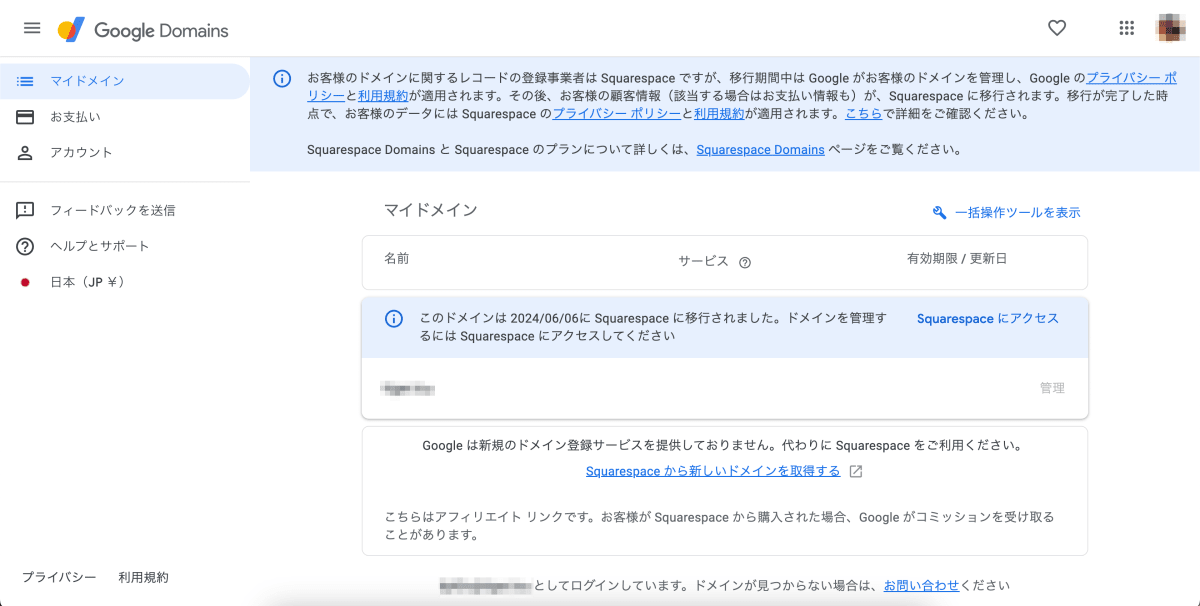
Task: Open the Squarespace プライバシー ポリシー link
Action: click(617, 114)
